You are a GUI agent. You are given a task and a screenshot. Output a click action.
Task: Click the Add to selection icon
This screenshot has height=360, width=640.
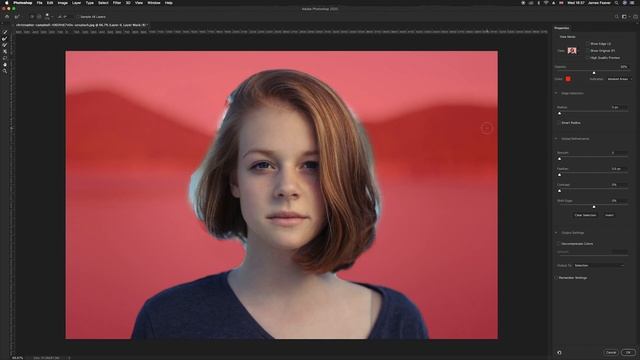[32, 17]
